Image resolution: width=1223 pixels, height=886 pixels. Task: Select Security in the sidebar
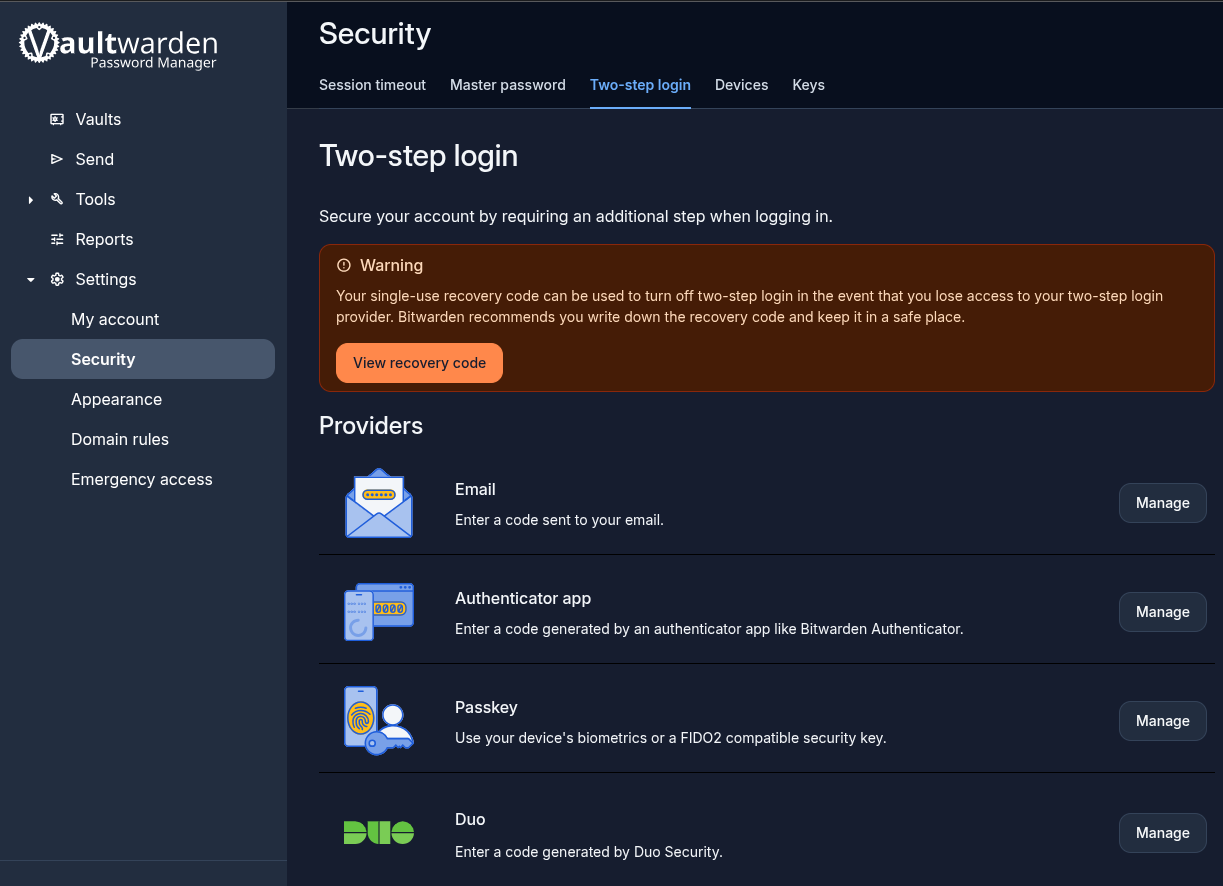click(143, 359)
